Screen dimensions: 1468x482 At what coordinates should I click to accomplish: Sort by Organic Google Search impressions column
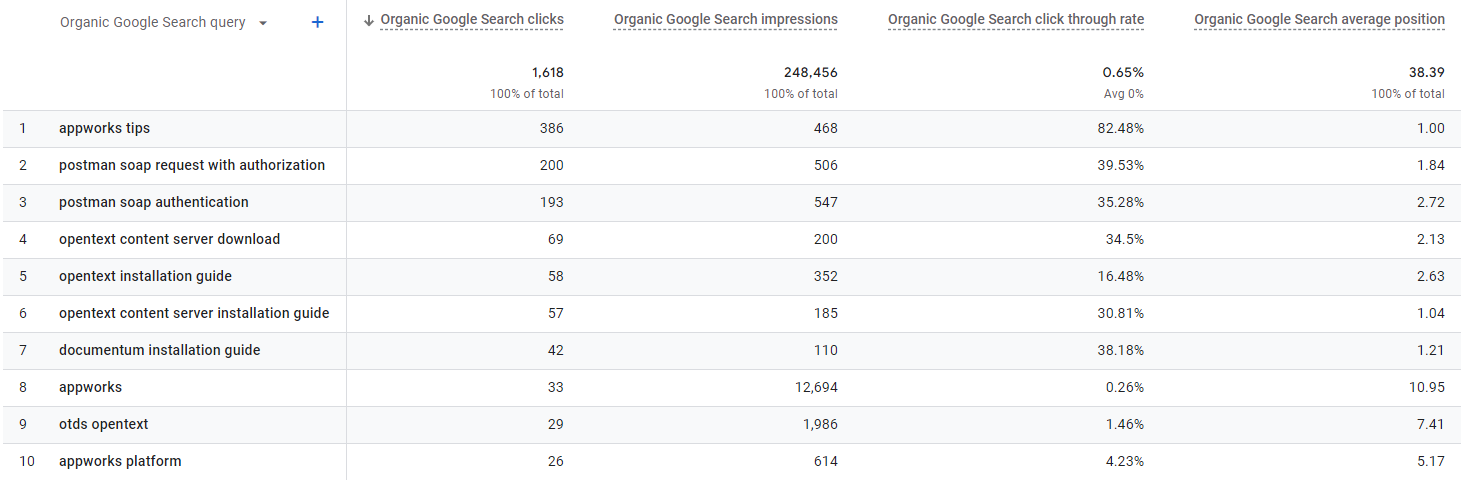tap(725, 20)
